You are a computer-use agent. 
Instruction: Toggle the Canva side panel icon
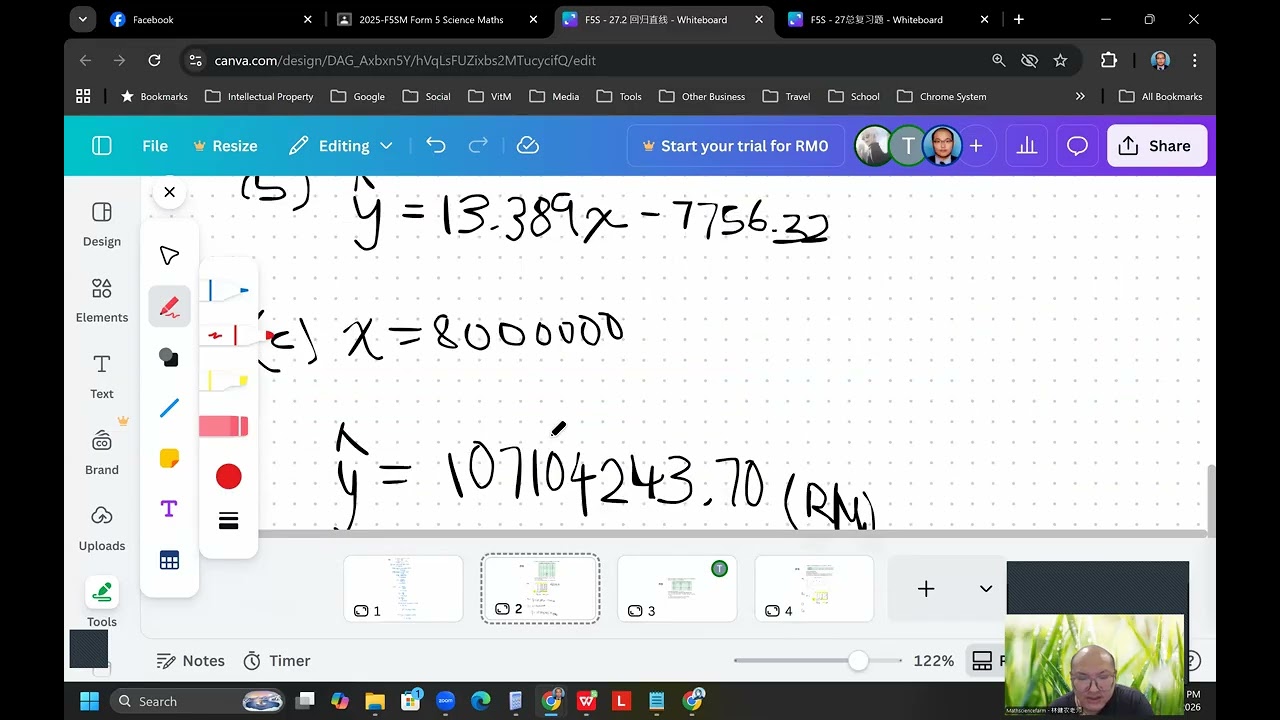tap(101, 146)
